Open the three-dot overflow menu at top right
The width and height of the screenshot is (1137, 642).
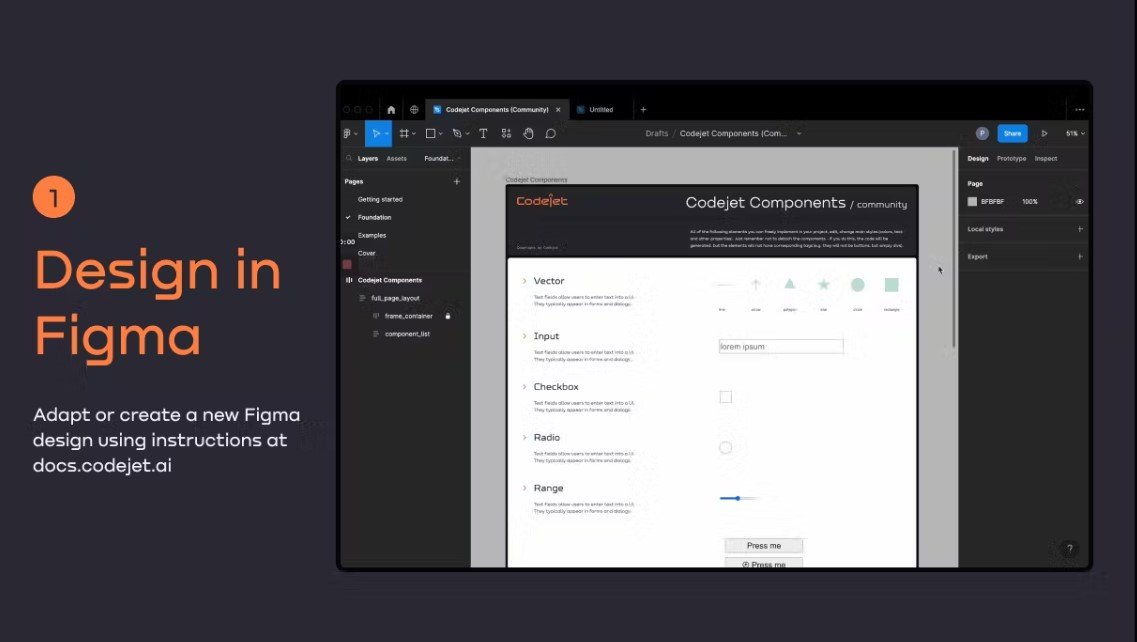coord(1080,110)
